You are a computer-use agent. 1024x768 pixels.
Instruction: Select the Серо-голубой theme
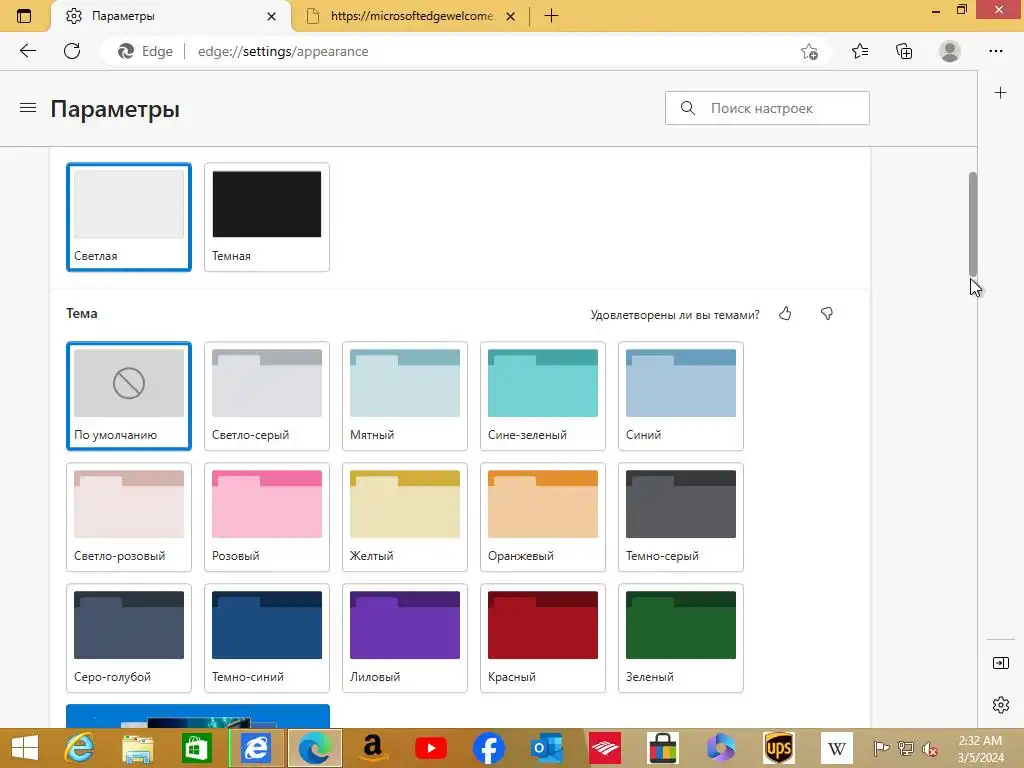[129, 638]
